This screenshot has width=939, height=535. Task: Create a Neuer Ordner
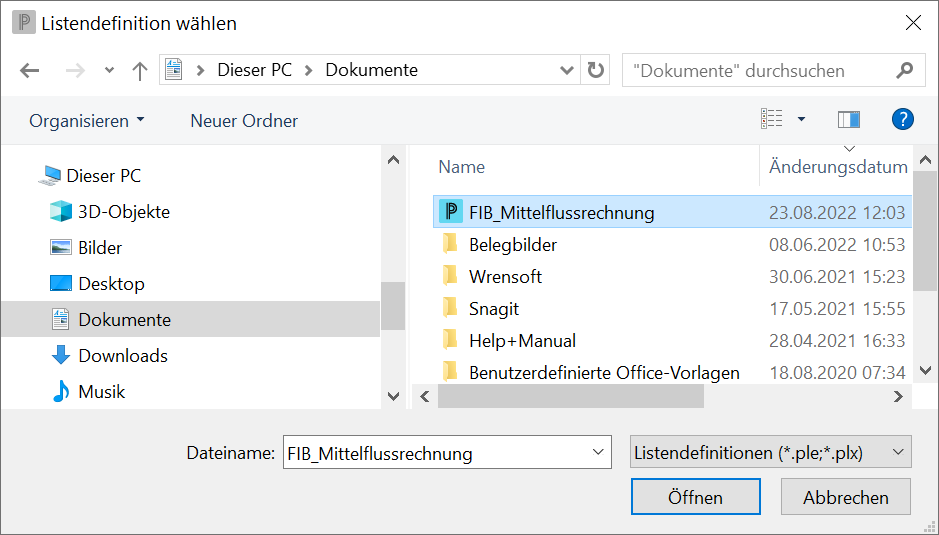tap(244, 121)
